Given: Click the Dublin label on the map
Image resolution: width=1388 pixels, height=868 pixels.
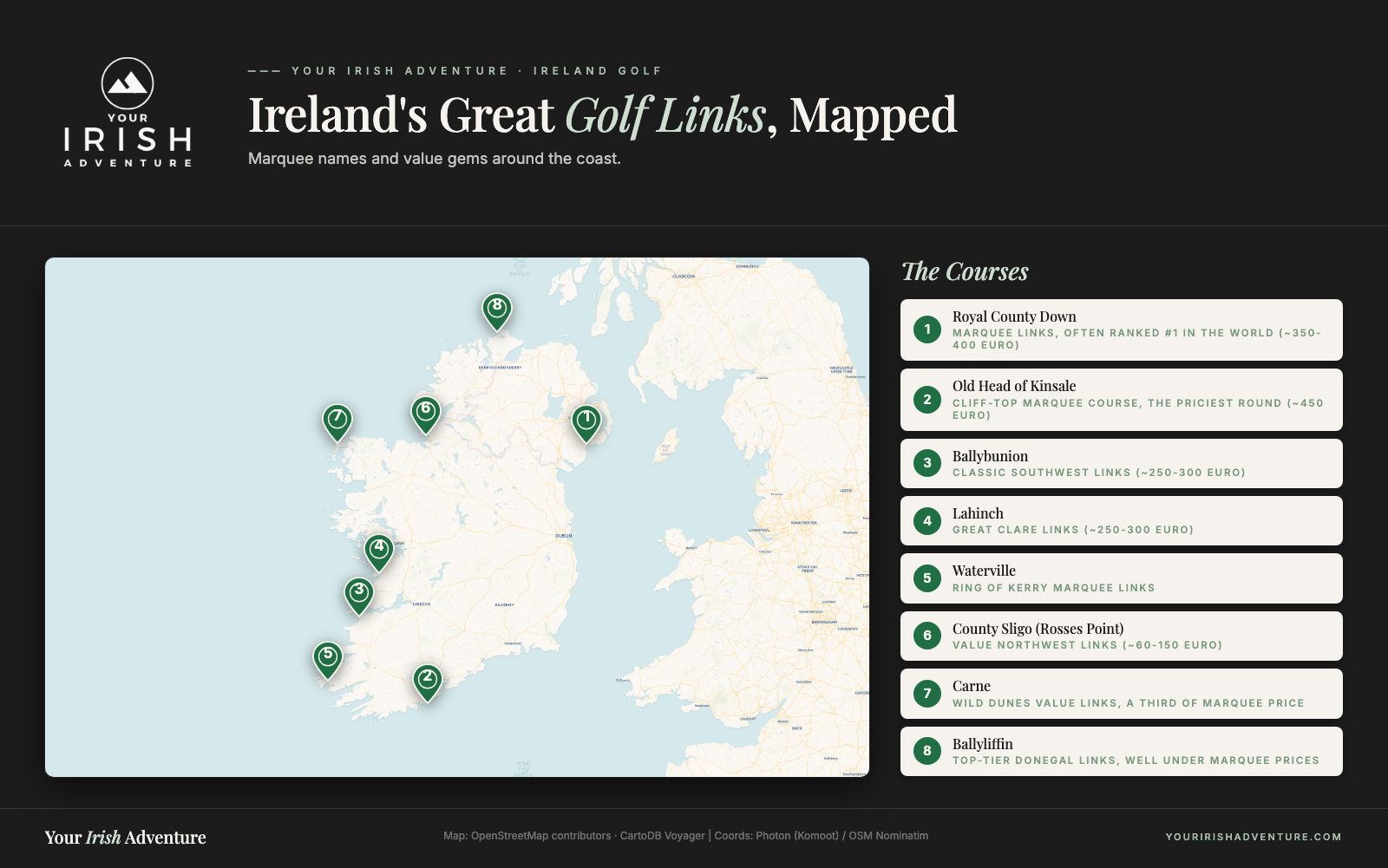Looking at the screenshot, I should [564, 536].
